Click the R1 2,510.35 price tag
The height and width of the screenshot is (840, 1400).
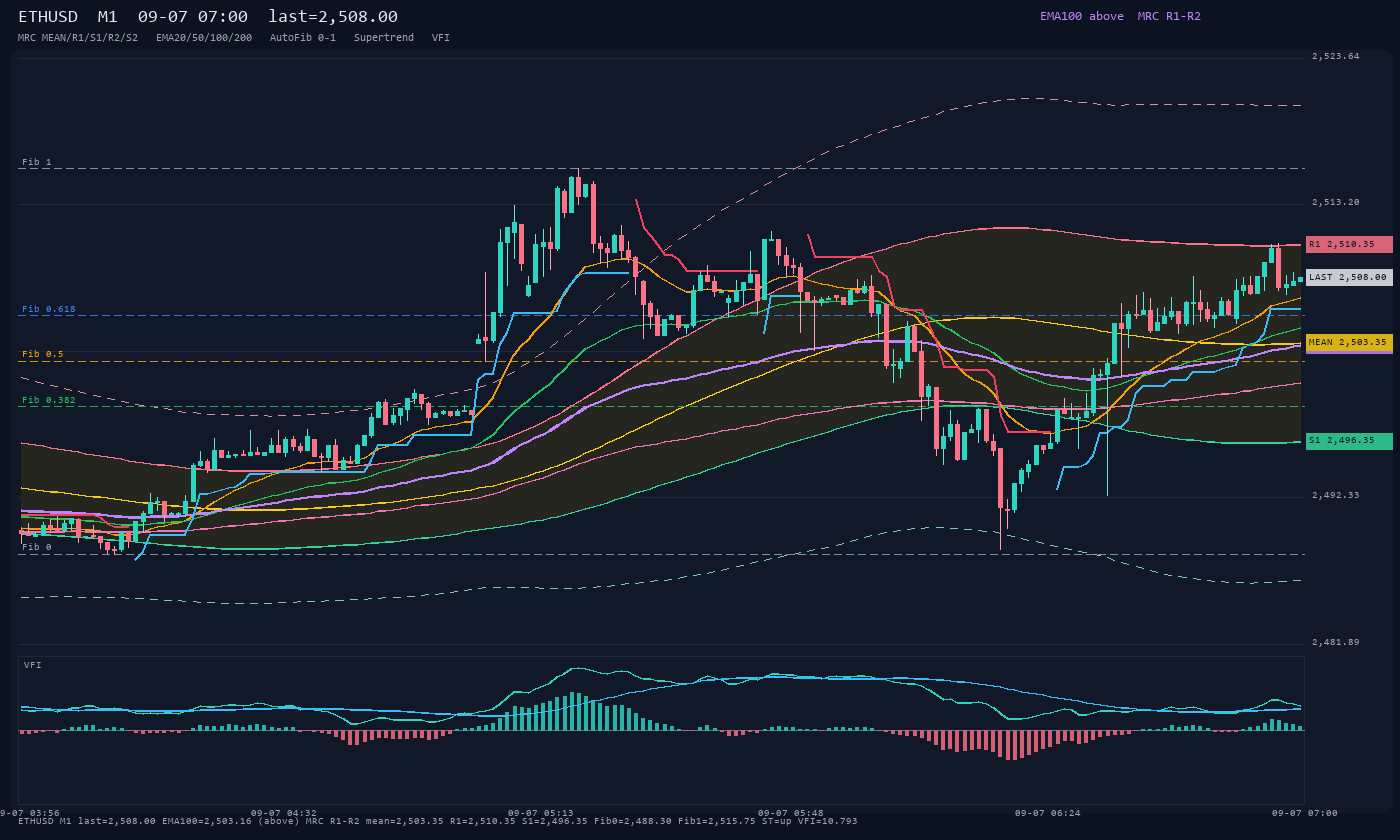pos(1349,244)
